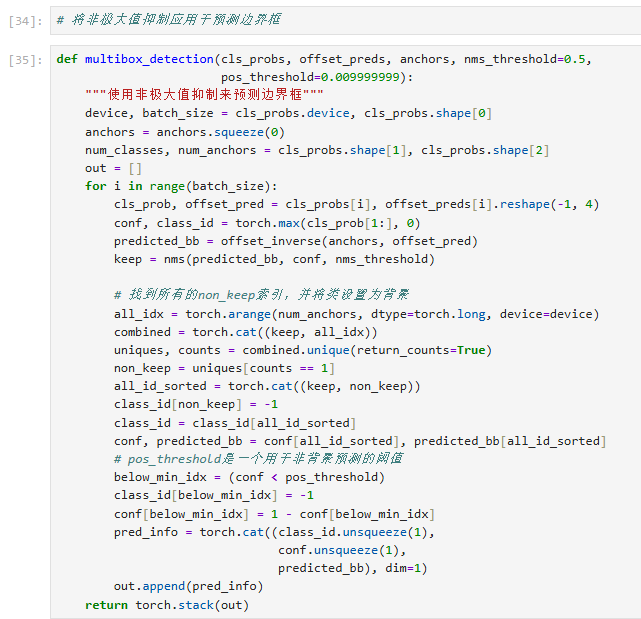Viewport: 641px width, 619px height.
Task: Click the non_keep = uniques[counts == 1] line
Action: 224,368
